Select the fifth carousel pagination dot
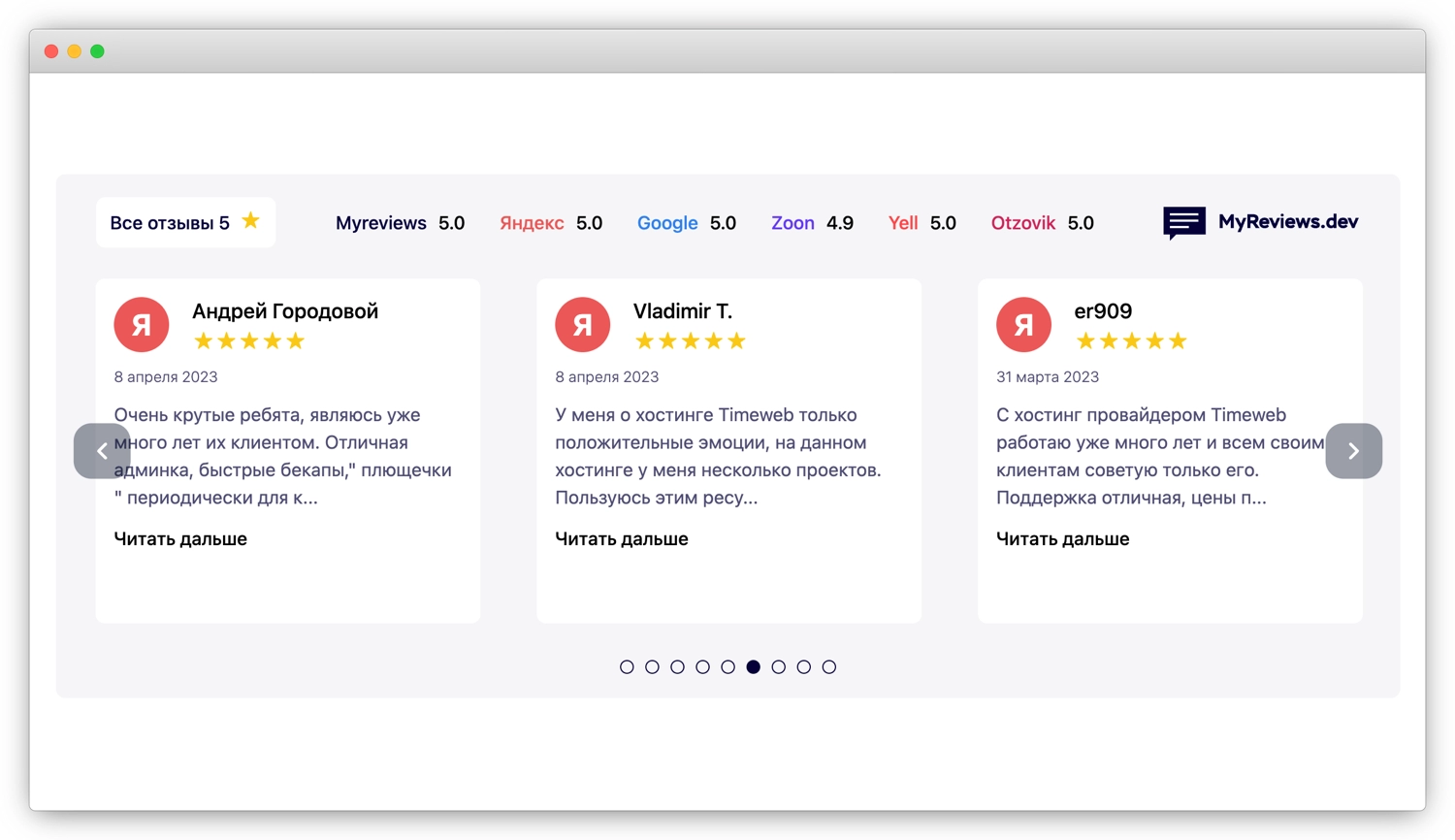 click(727, 667)
